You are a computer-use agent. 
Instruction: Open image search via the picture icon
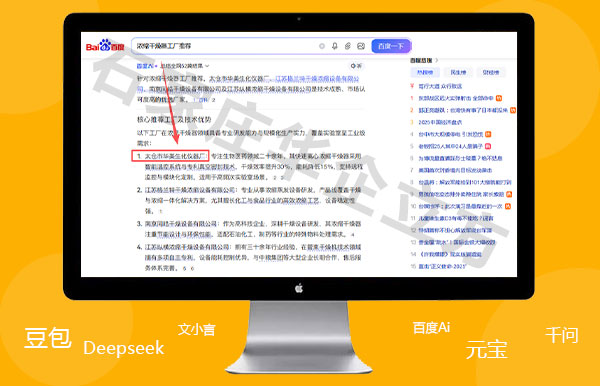[x=360, y=46]
